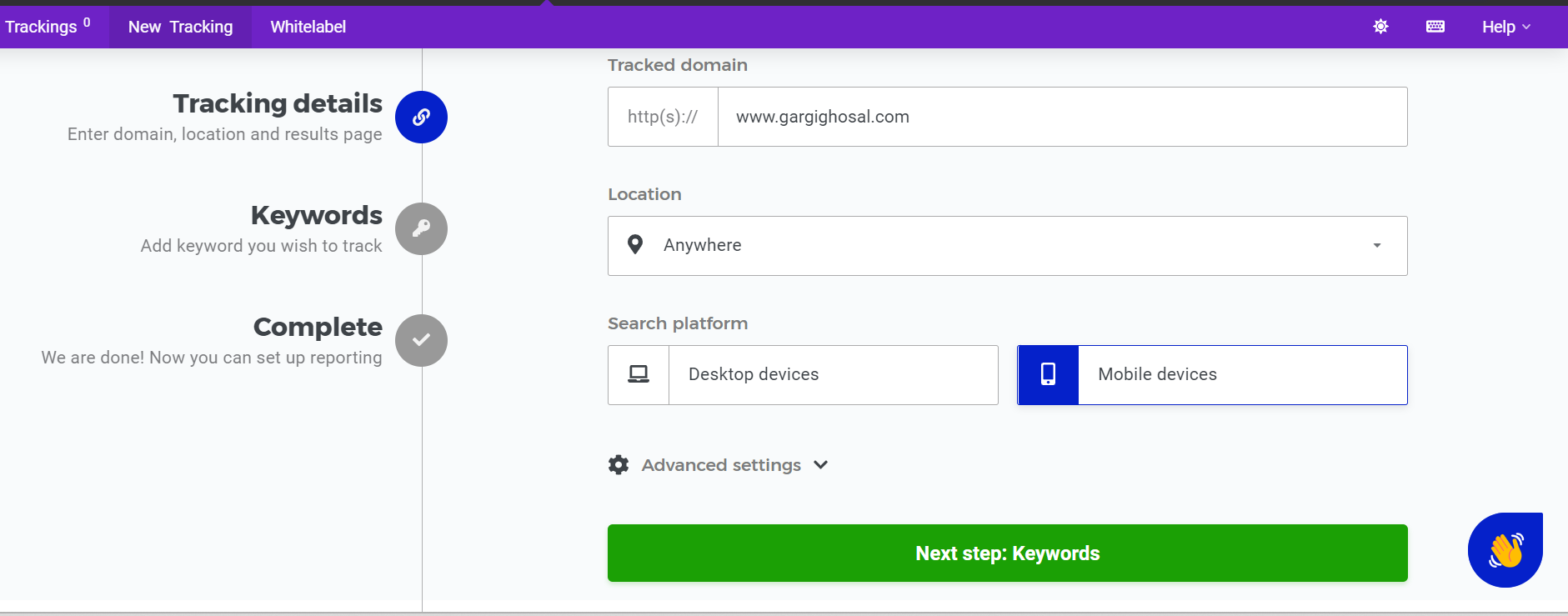Open the keyboard shortcuts icon
1568x616 pixels.
1435,27
